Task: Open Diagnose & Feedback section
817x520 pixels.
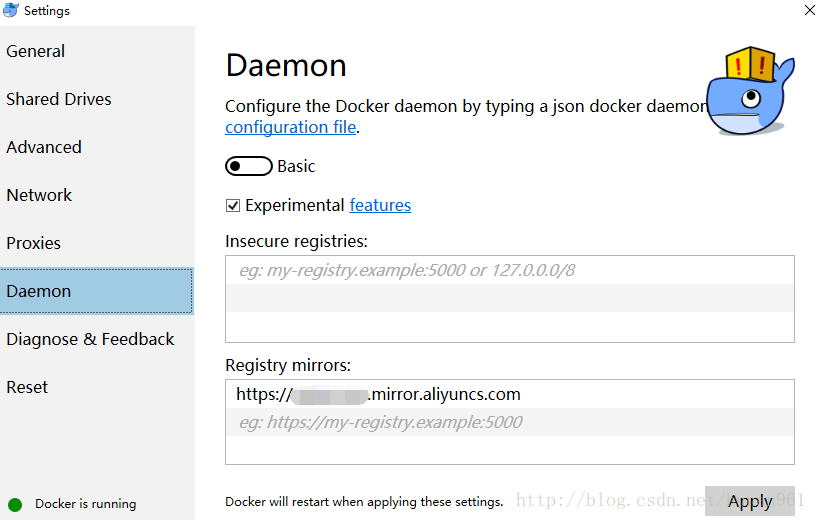Action: tap(90, 339)
